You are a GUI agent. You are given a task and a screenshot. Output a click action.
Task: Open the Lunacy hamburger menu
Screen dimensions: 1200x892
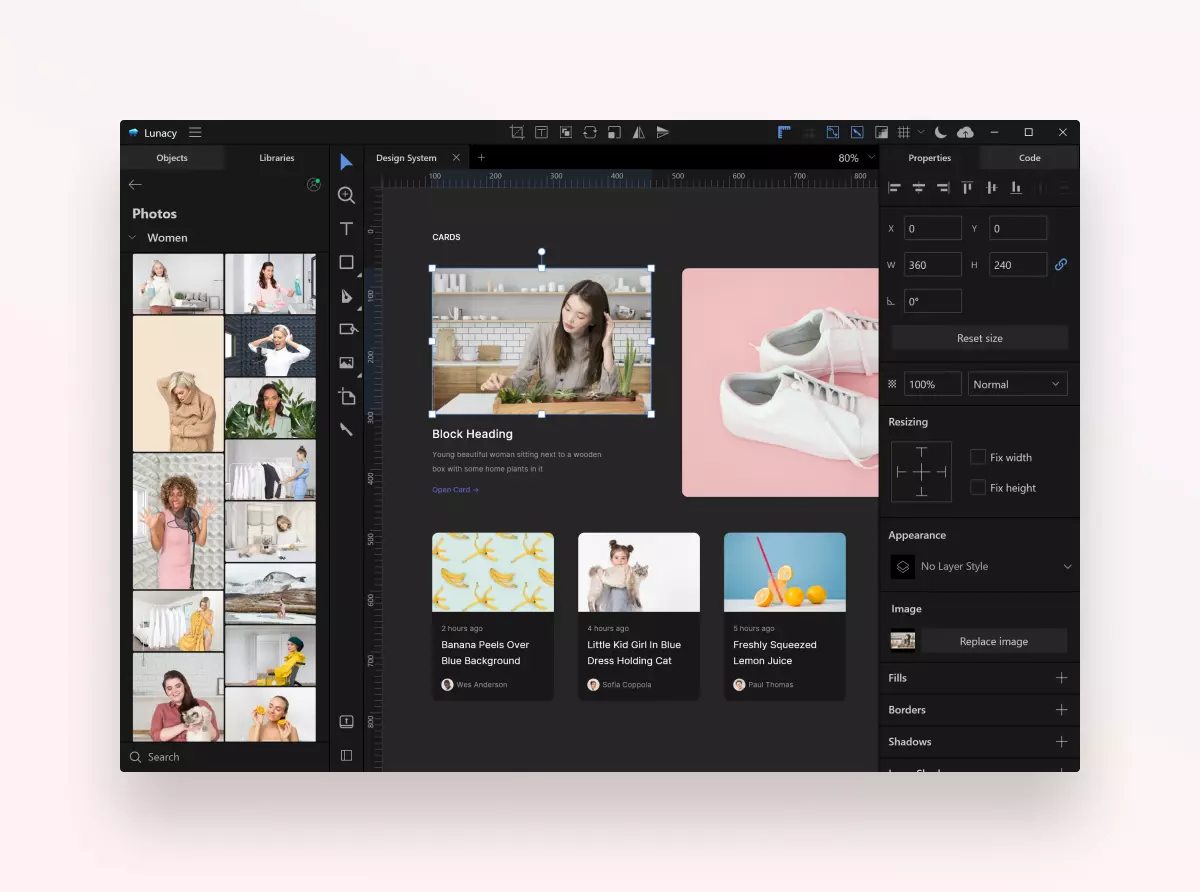coord(195,132)
